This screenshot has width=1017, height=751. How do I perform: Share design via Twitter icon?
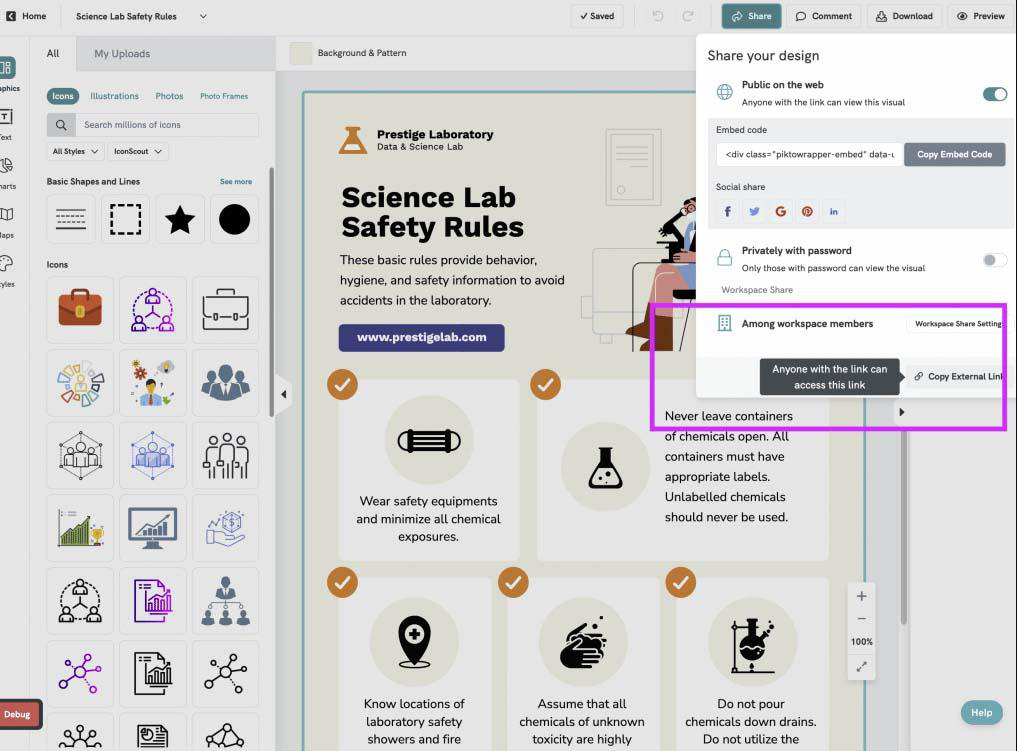[754, 211]
